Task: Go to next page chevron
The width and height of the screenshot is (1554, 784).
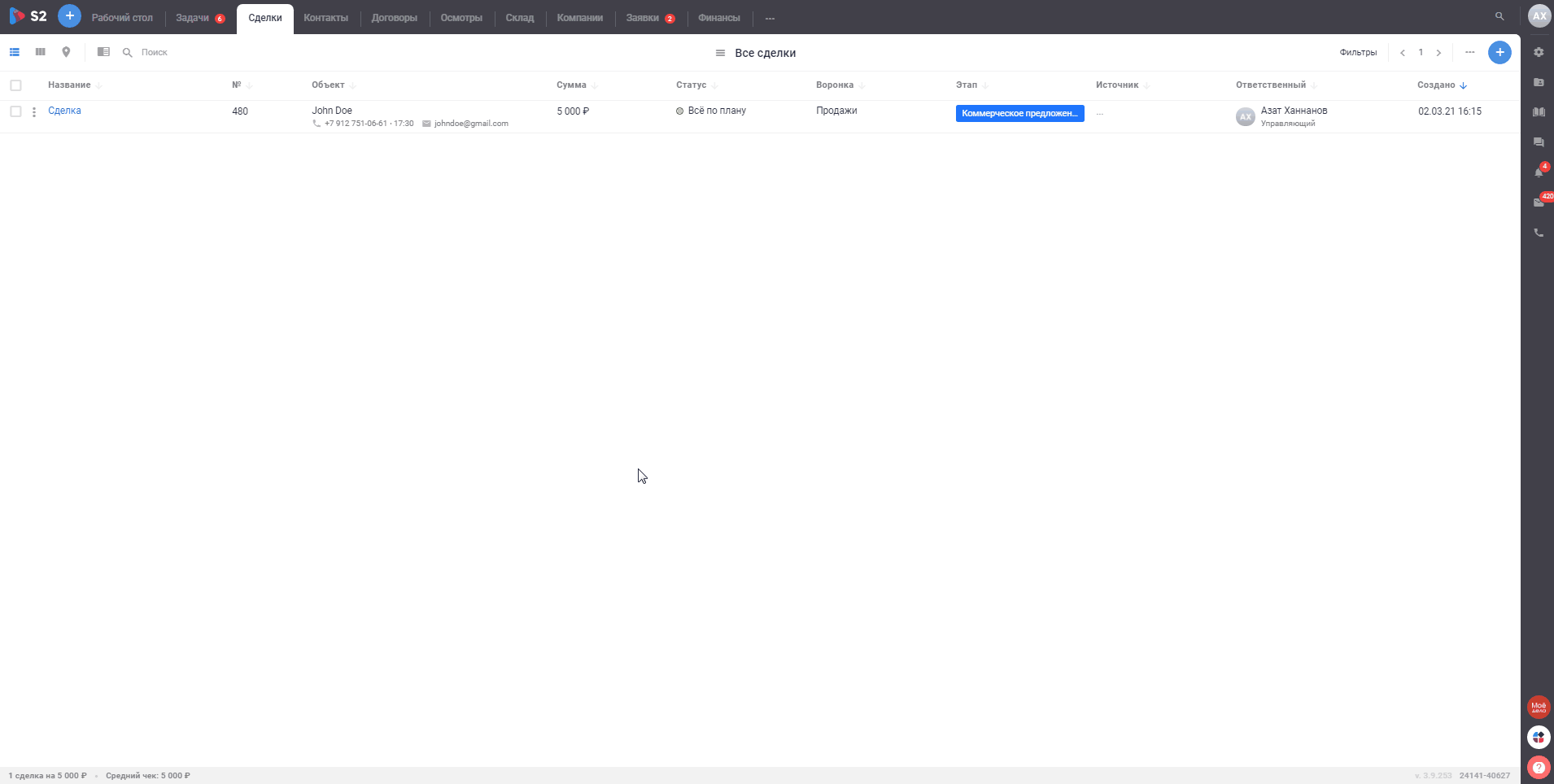Action: (x=1438, y=53)
